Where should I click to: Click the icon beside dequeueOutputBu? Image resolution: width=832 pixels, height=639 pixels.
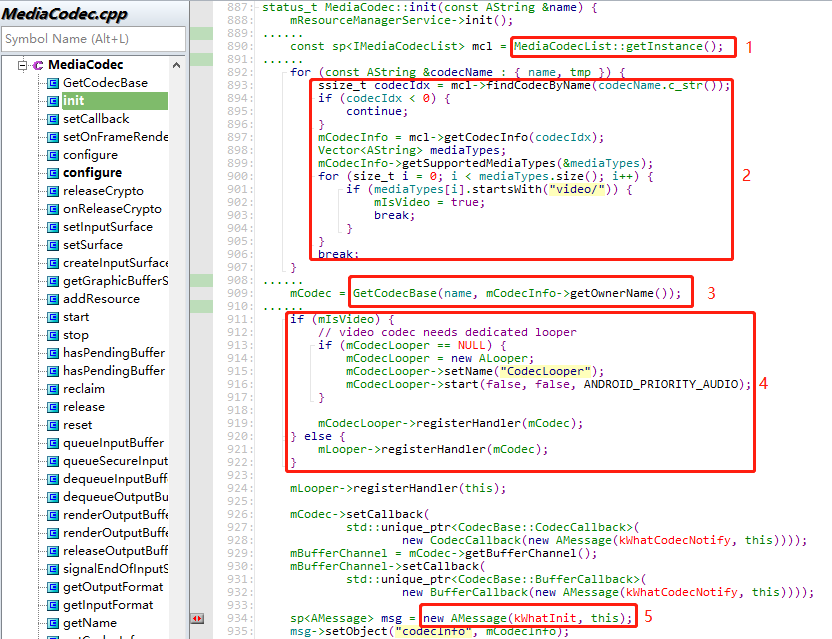tap(53, 498)
